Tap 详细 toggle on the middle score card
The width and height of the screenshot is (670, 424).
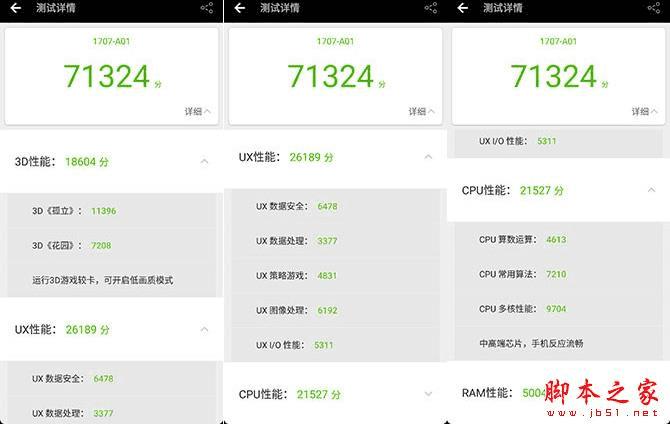point(421,112)
